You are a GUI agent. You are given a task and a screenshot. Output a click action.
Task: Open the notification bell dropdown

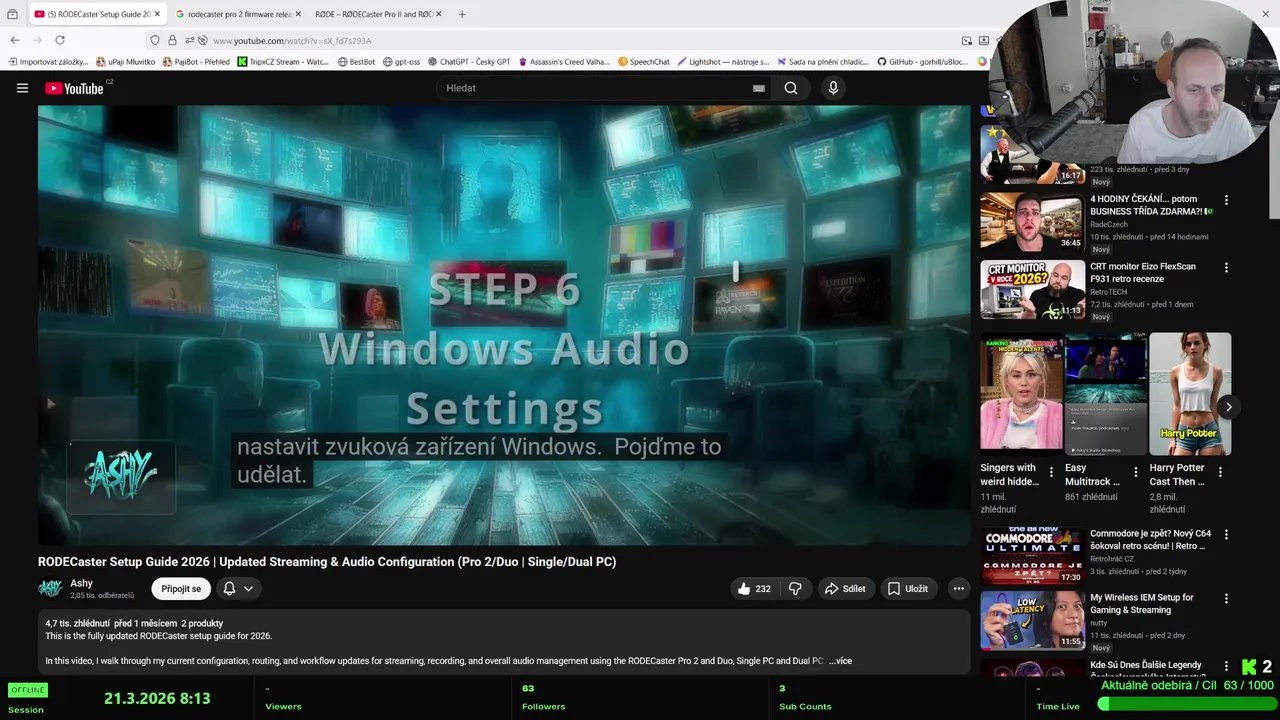[x=238, y=589]
